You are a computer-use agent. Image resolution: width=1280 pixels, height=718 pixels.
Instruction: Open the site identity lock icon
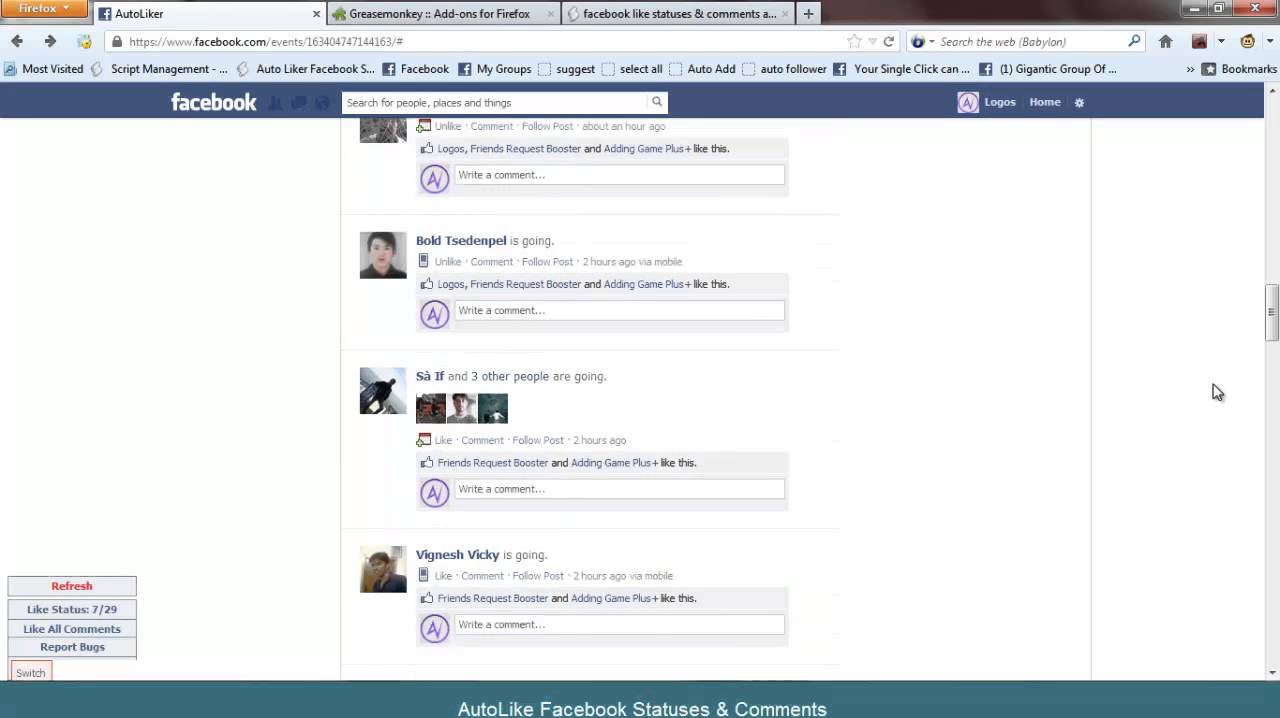[x=117, y=41]
